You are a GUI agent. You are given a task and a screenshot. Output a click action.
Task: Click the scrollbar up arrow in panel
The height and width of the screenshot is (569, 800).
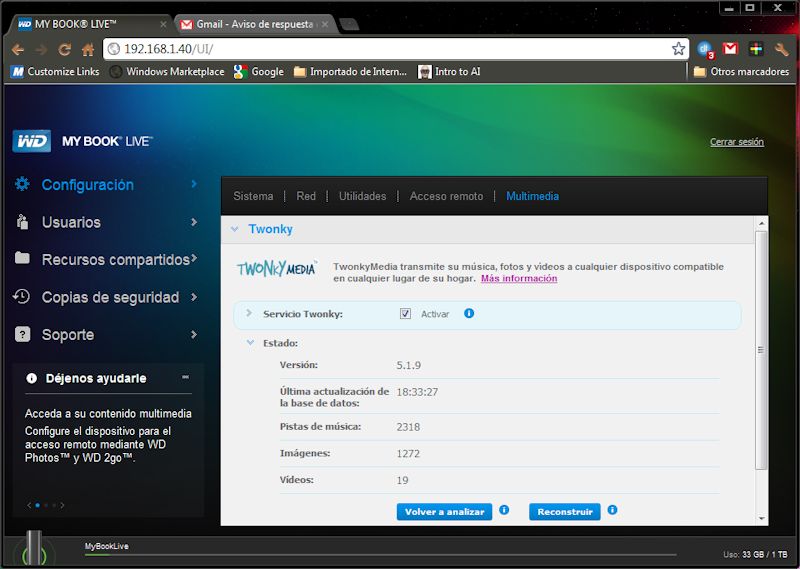point(761,224)
